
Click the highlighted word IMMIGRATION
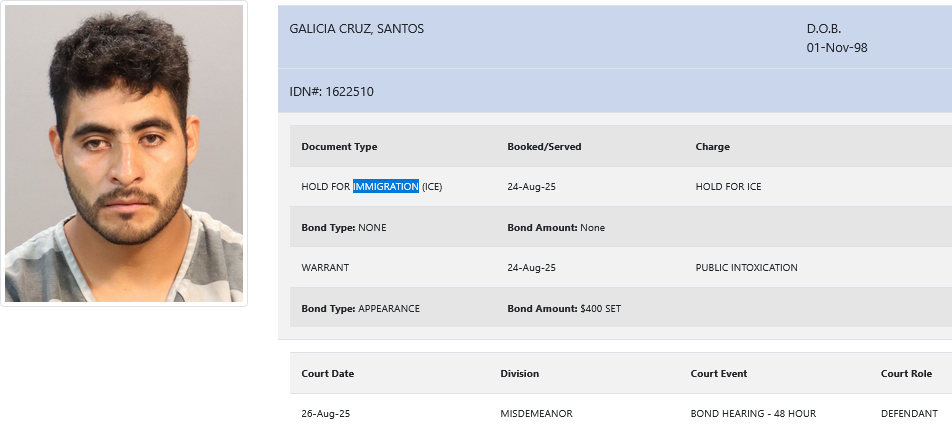coord(386,186)
